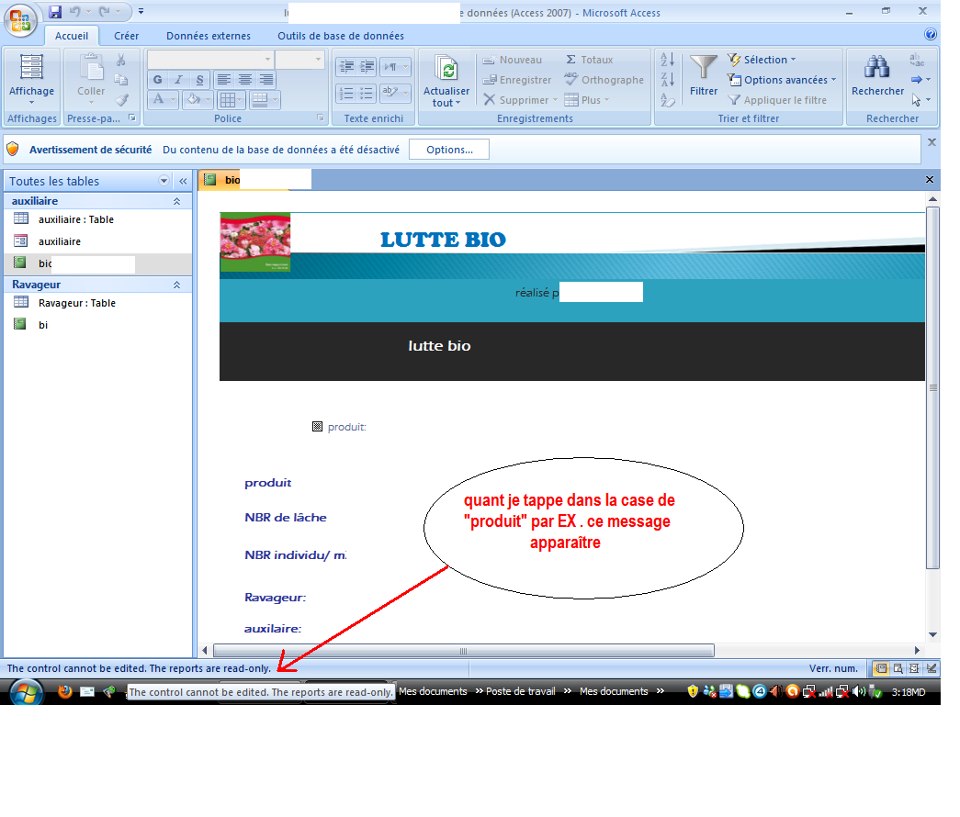Click the security warning Options... button

click(x=449, y=149)
